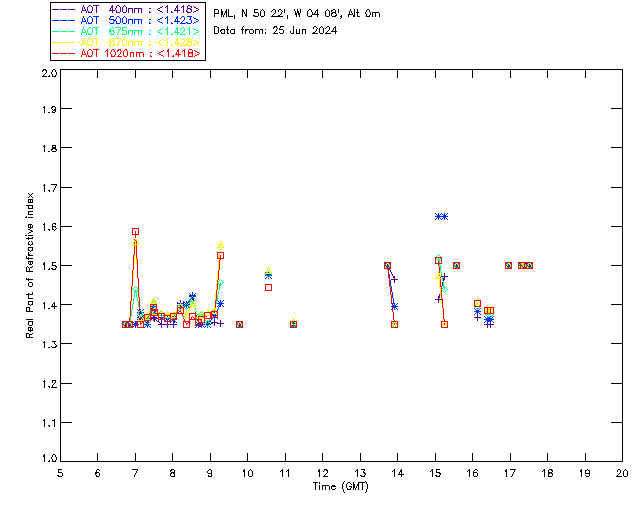Click the 'Time (GMT)' axis label

pos(341,487)
